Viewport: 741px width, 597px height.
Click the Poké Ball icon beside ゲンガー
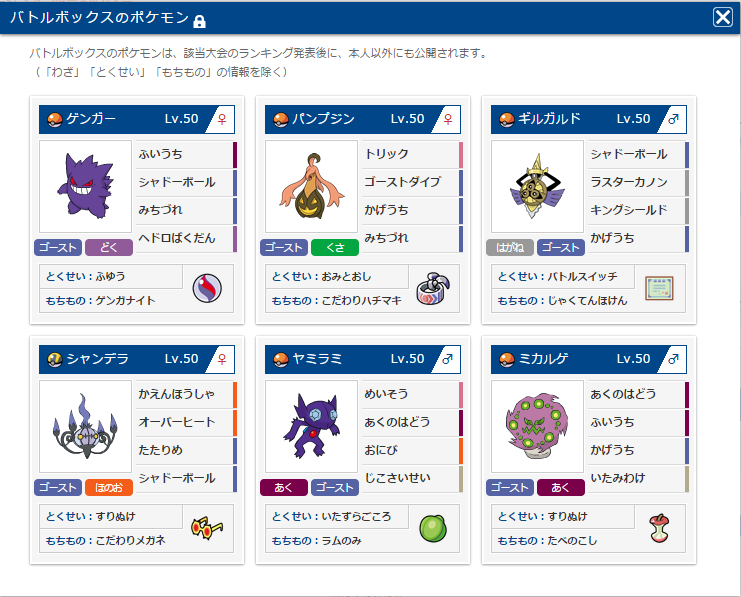coord(55,120)
